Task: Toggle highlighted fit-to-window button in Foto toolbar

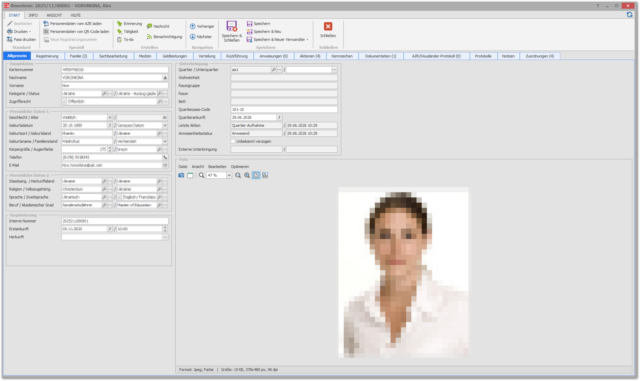Action: click(x=256, y=175)
